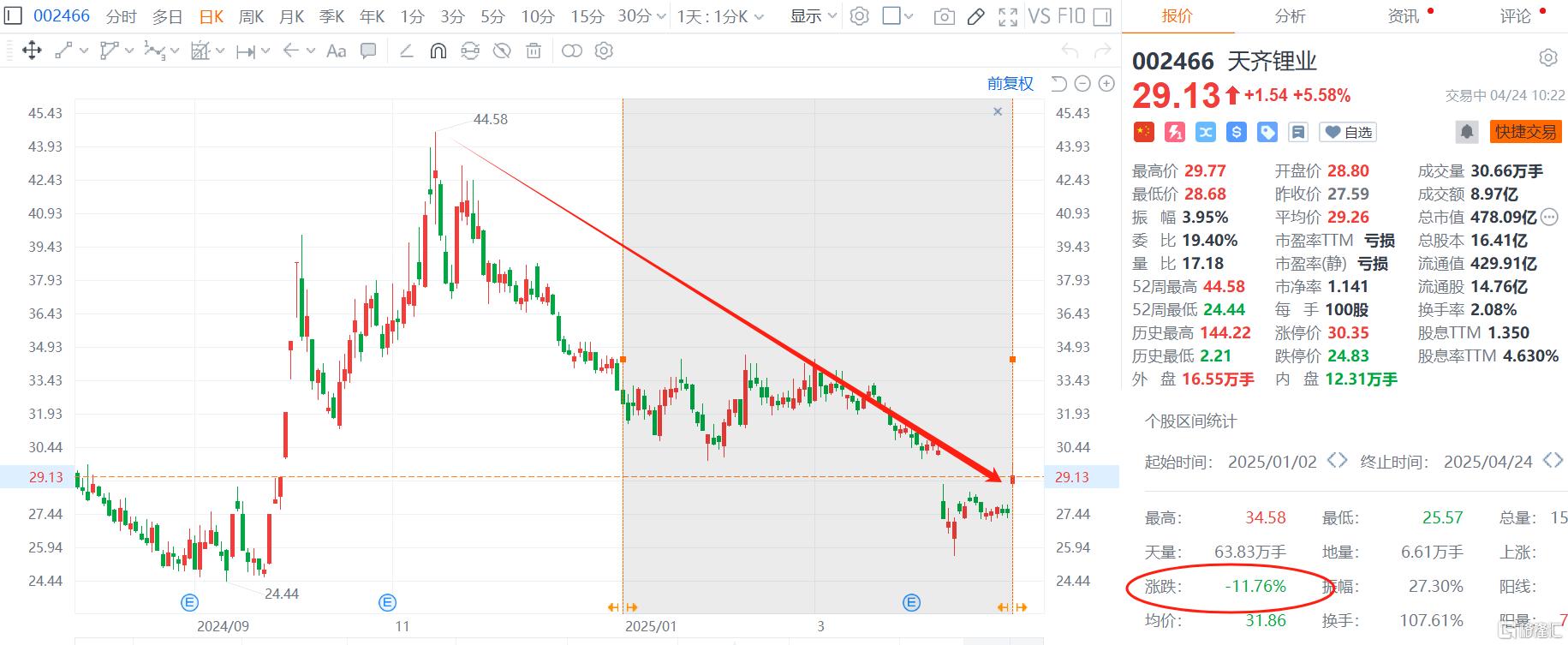Click the blue shuffle arrows icon
This screenshot has height=645, width=1568.
[1206, 132]
